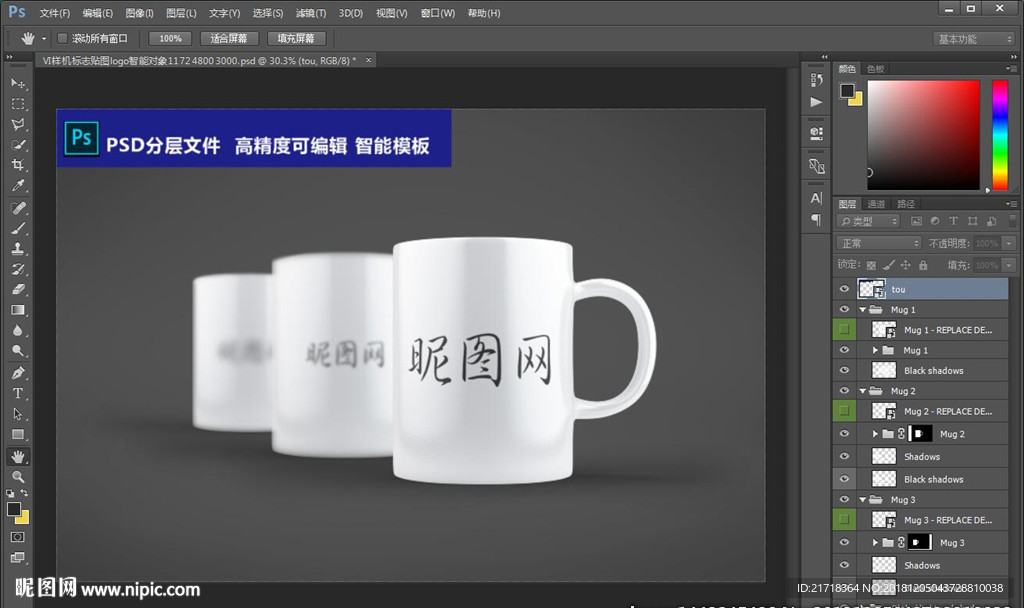
Task: Pick the Eyedropper tool
Action: coord(18,187)
